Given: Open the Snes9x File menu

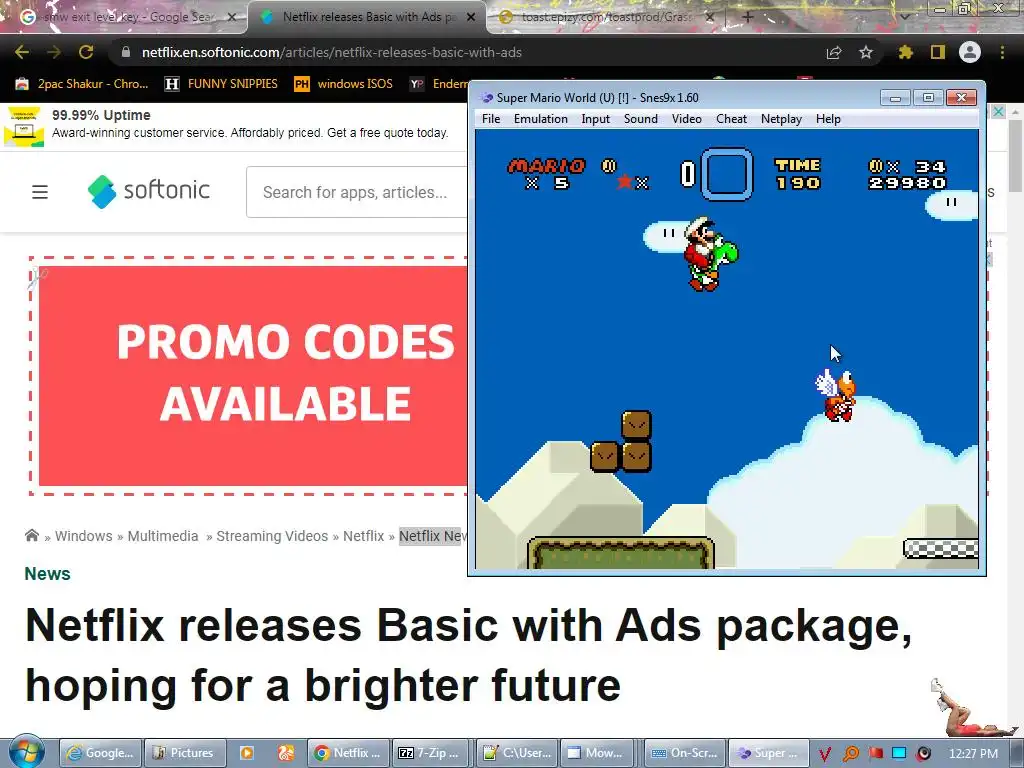Looking at the screenshot, I should click(490, 119).
